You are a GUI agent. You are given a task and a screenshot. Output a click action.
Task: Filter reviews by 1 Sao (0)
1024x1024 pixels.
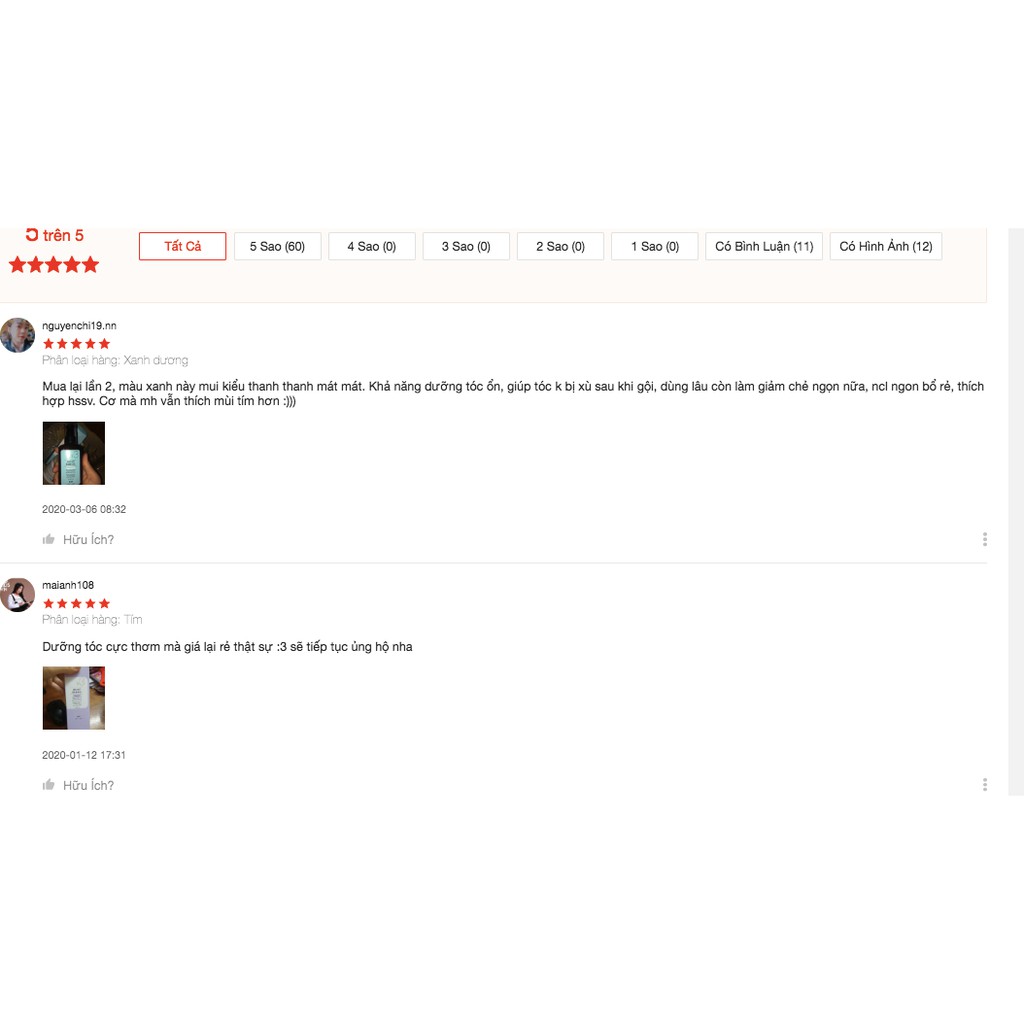point(654,246)
